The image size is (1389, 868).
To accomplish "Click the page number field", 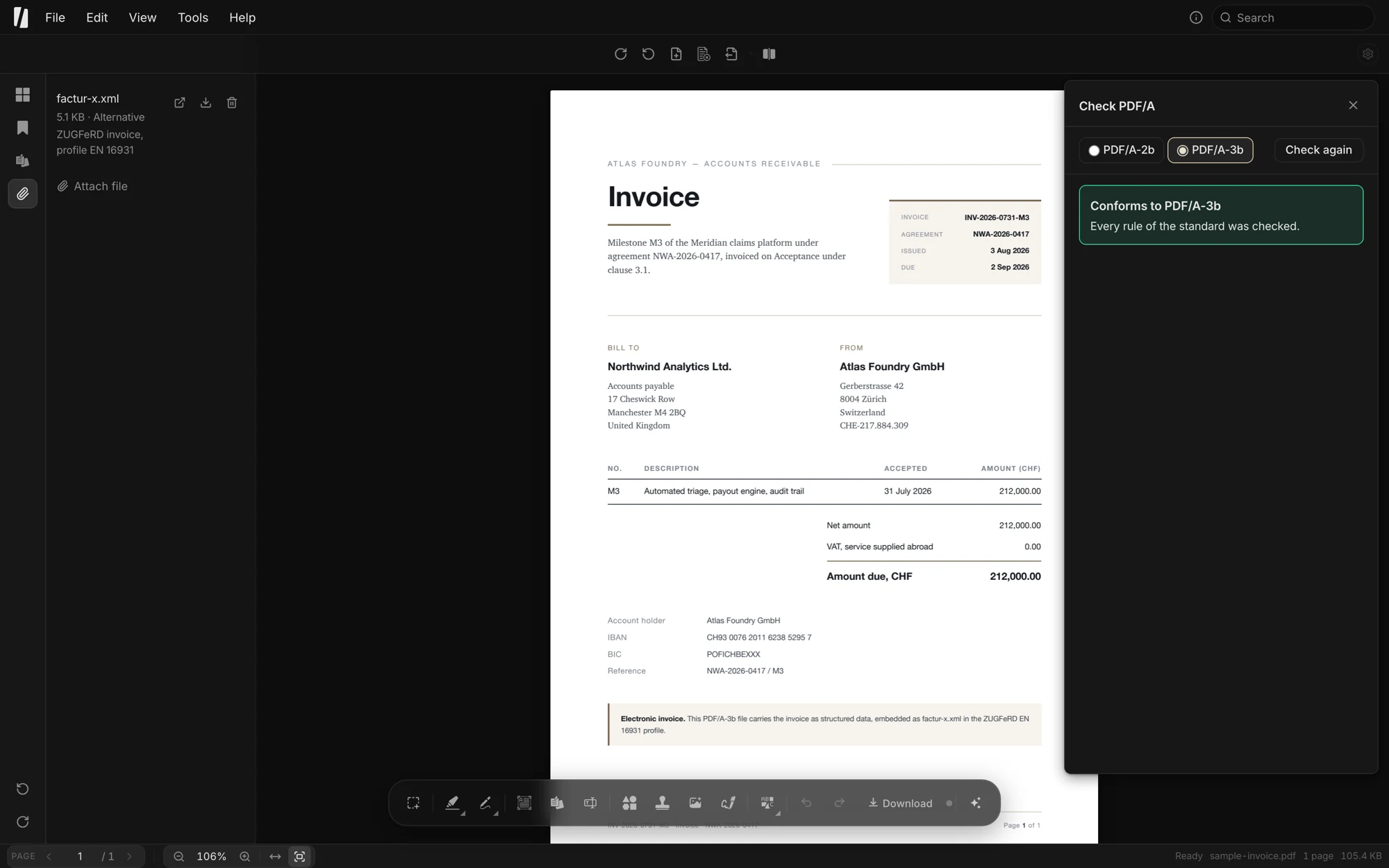I will 80,857.
